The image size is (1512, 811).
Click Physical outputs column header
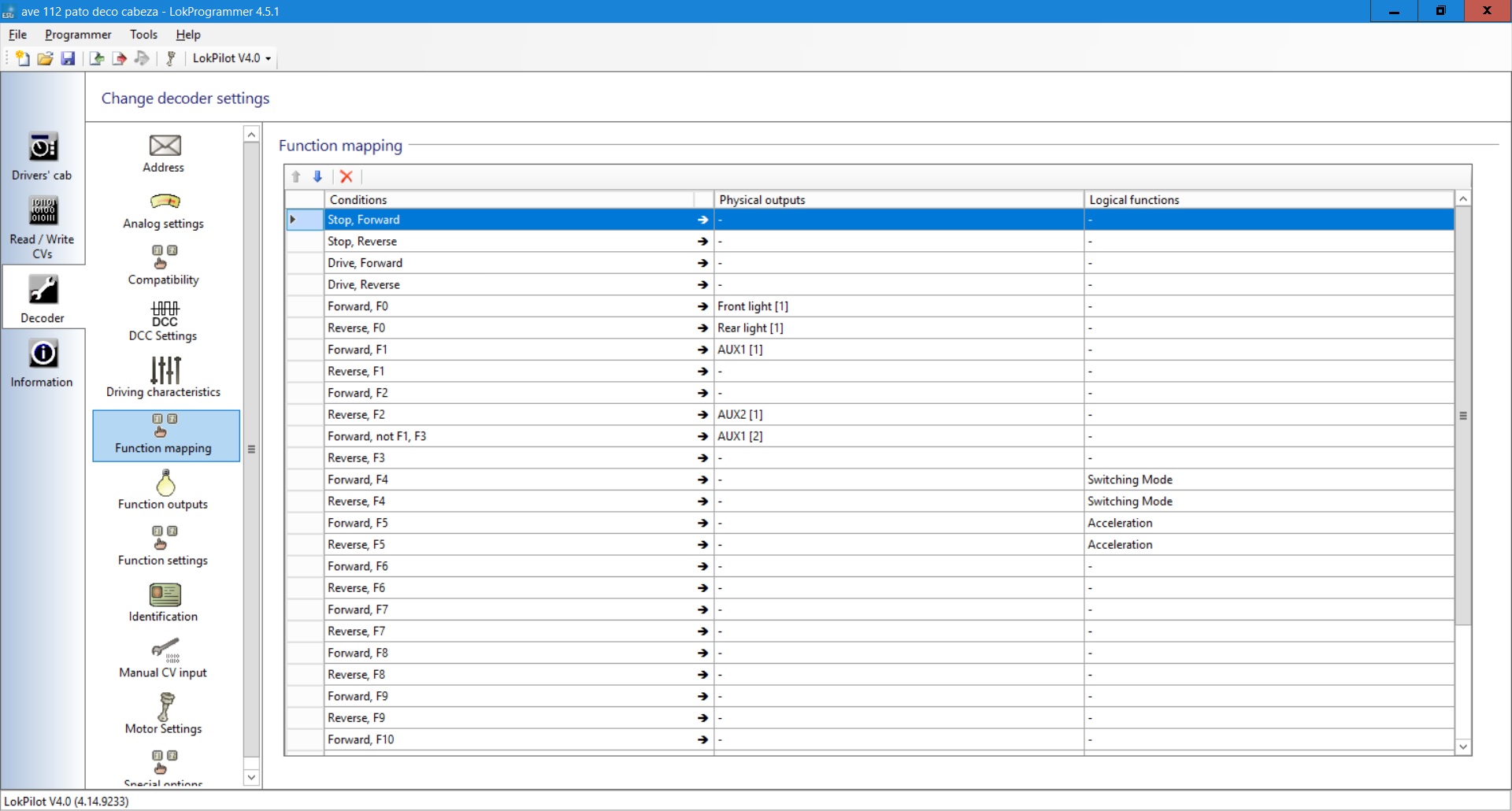[899, 200]
